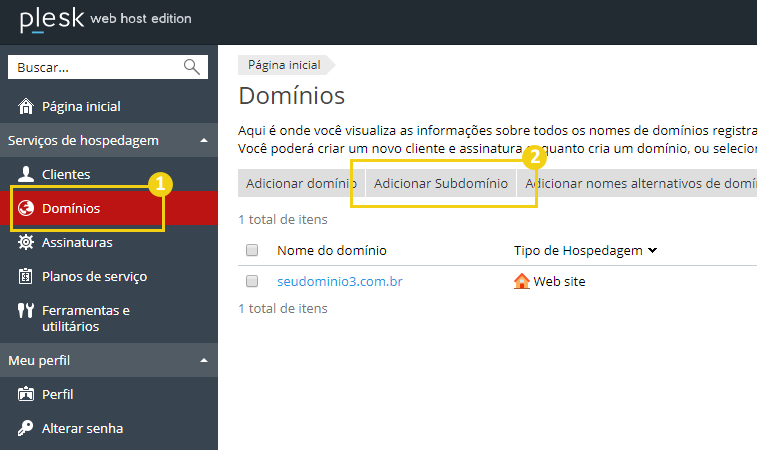
Task: Click the Planos de serviço clipboard icon
Action: pos(26,276)
